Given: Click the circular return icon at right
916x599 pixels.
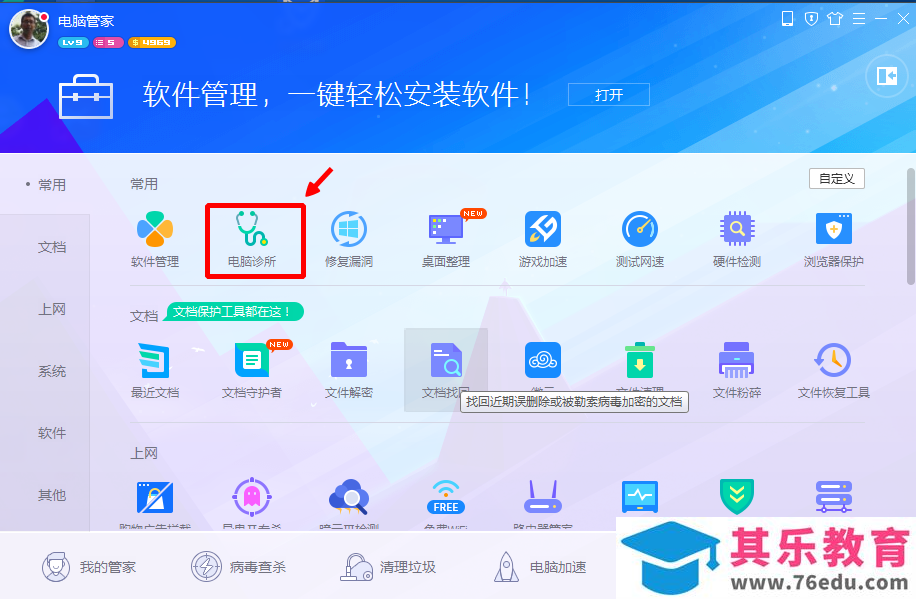Looking at the screenshot, I should [x=886, y=76].
